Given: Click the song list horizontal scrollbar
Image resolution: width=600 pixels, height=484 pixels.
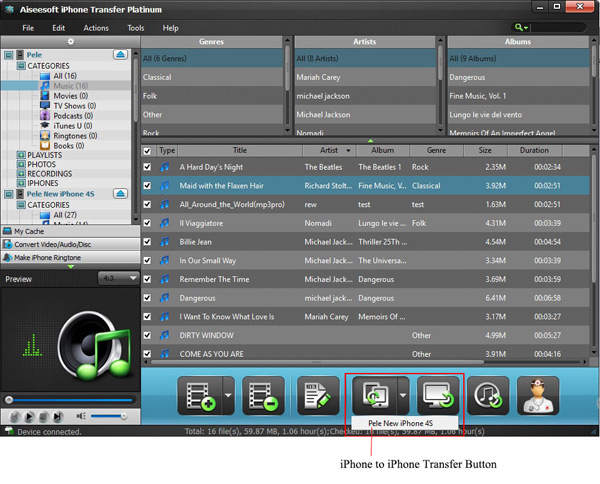Looking at the screenshot, I should tap(318, 362).
